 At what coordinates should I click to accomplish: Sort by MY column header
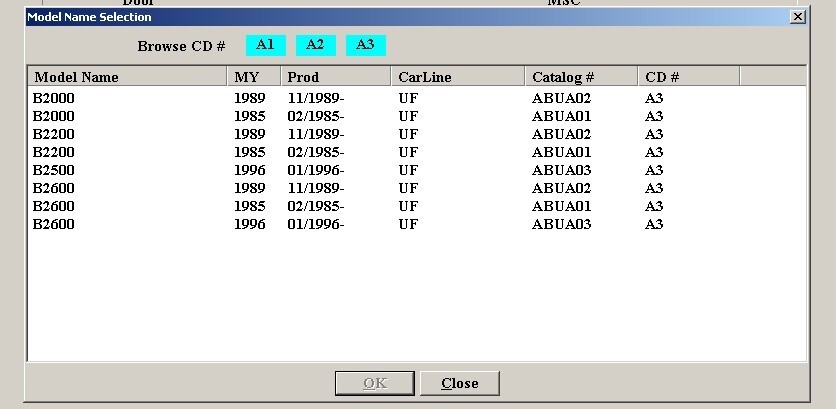pos(254,77)
